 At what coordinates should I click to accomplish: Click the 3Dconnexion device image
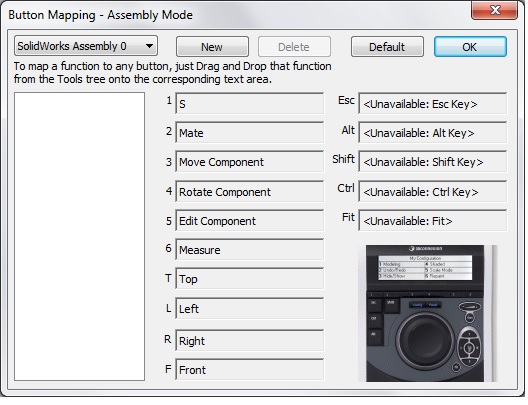[x=428, y=313]
